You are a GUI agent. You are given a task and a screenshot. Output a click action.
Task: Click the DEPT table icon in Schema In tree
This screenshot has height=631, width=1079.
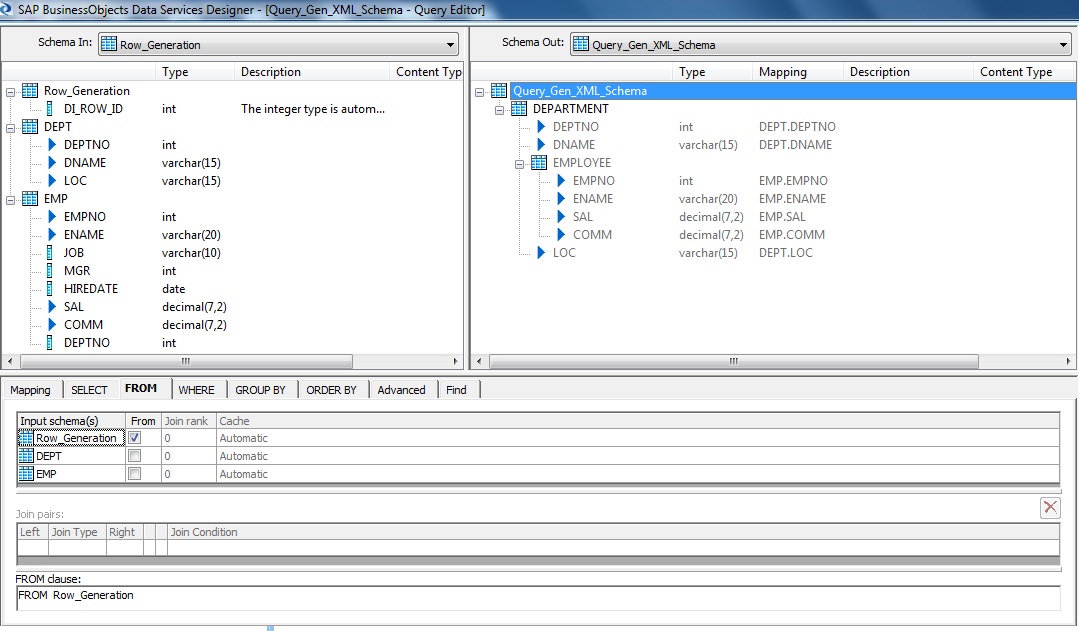coord(30,127)
